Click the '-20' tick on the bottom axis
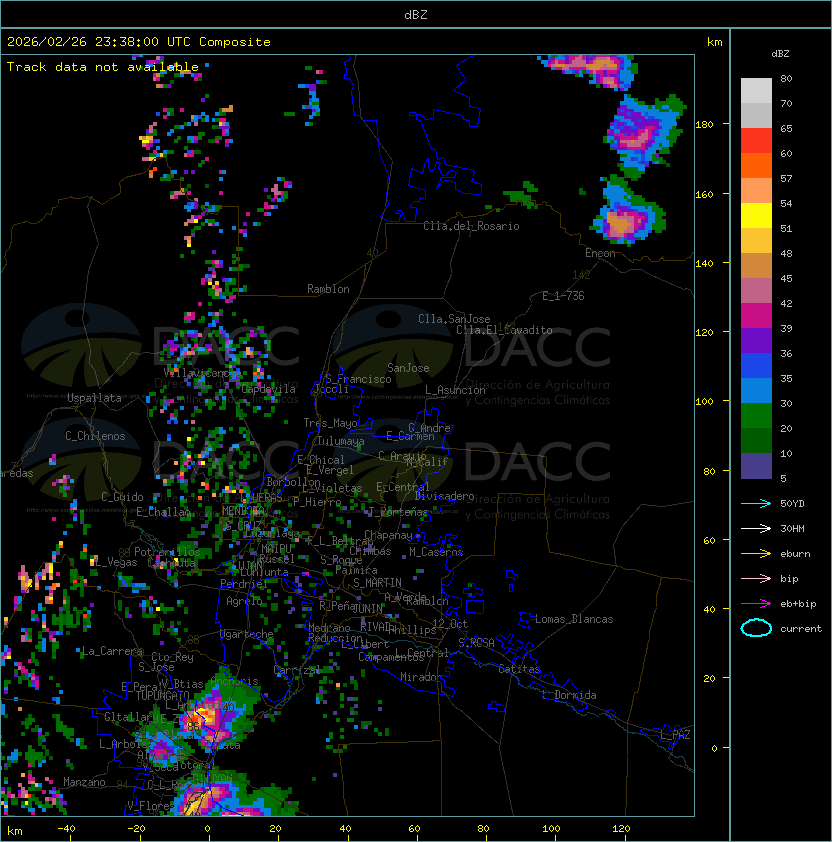832x842 pixels. pyautogui.click(x=136, y=829)
